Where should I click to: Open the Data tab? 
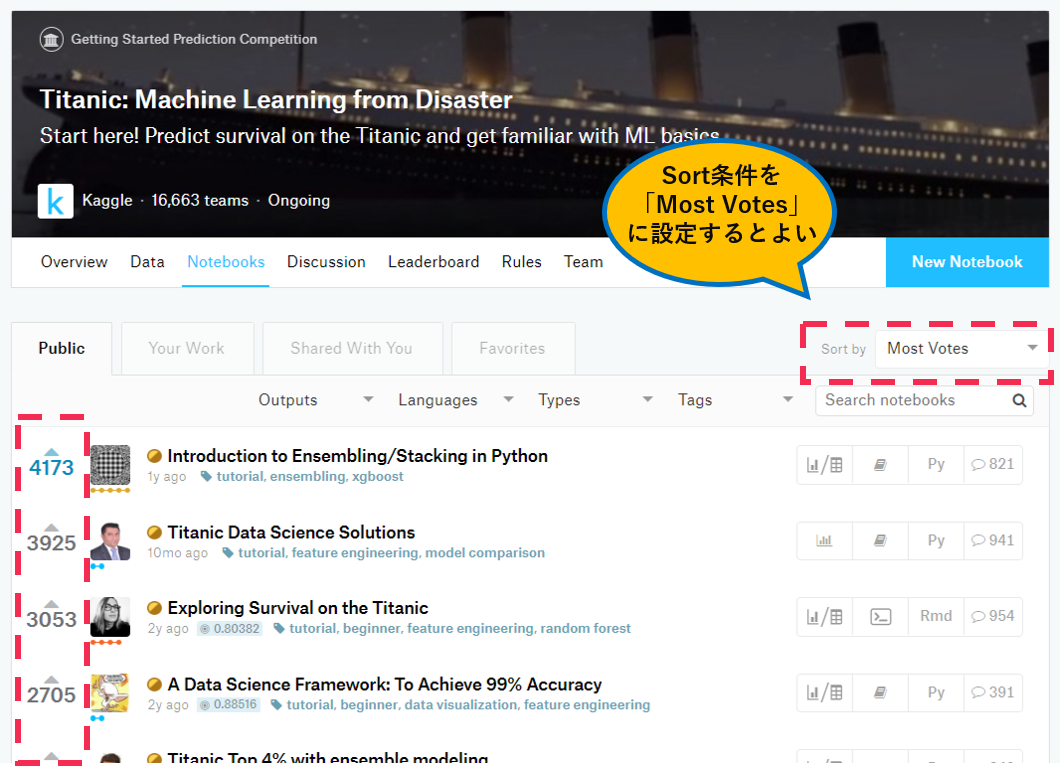pos(147,262)
